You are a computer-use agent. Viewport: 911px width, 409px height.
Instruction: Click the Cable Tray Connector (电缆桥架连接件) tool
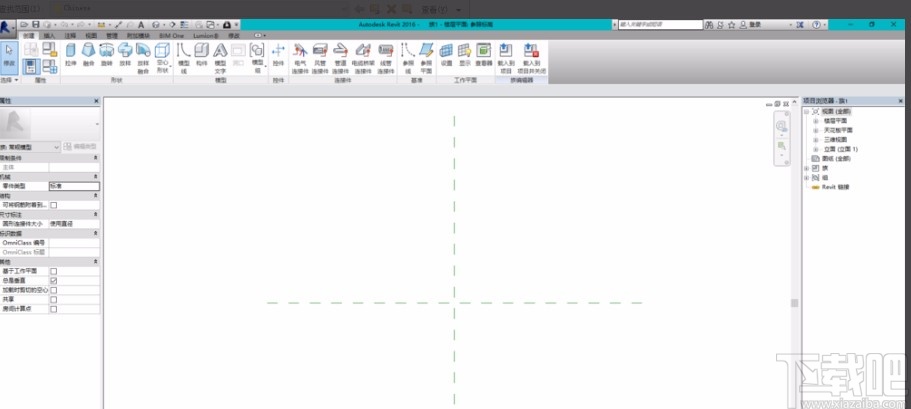(363, 58)
